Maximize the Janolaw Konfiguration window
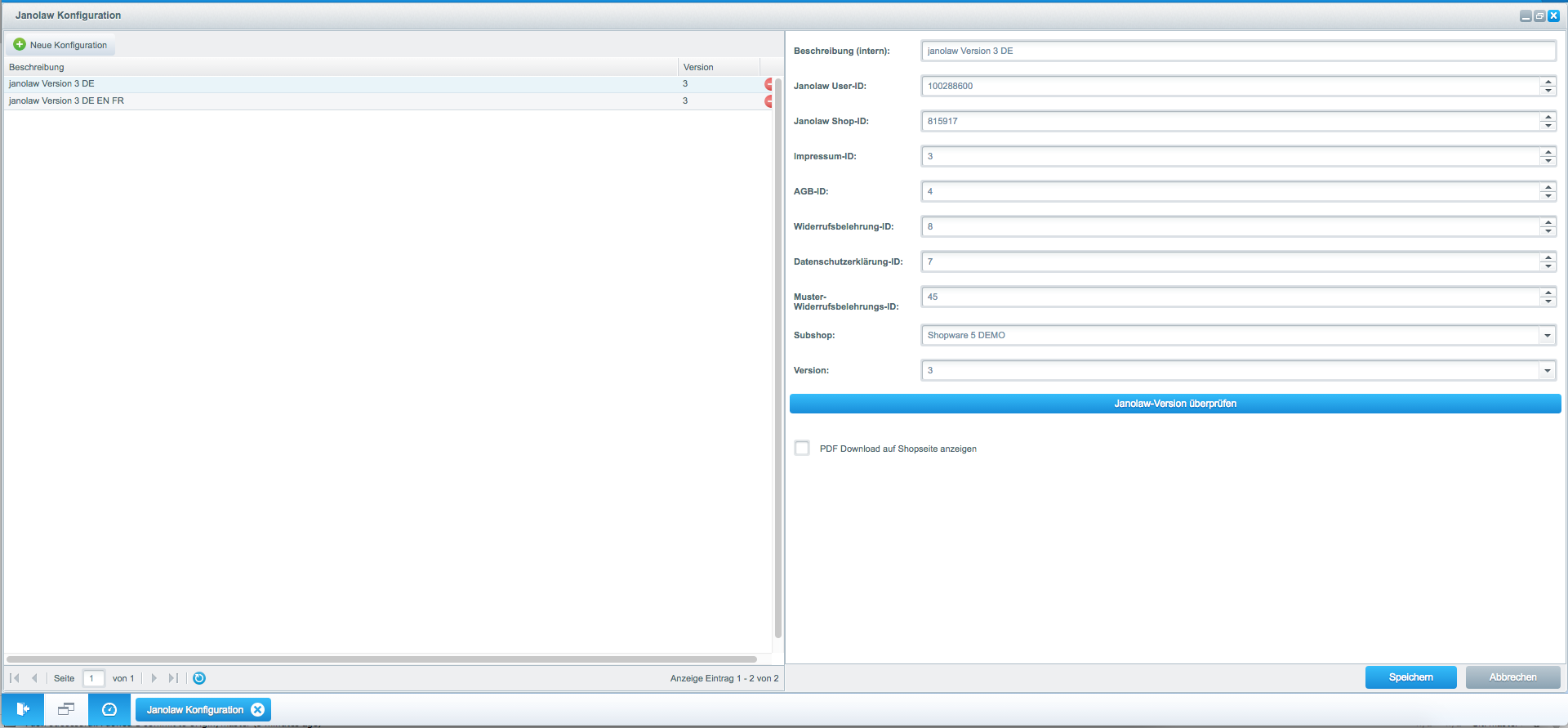 tap(1539, 16)
